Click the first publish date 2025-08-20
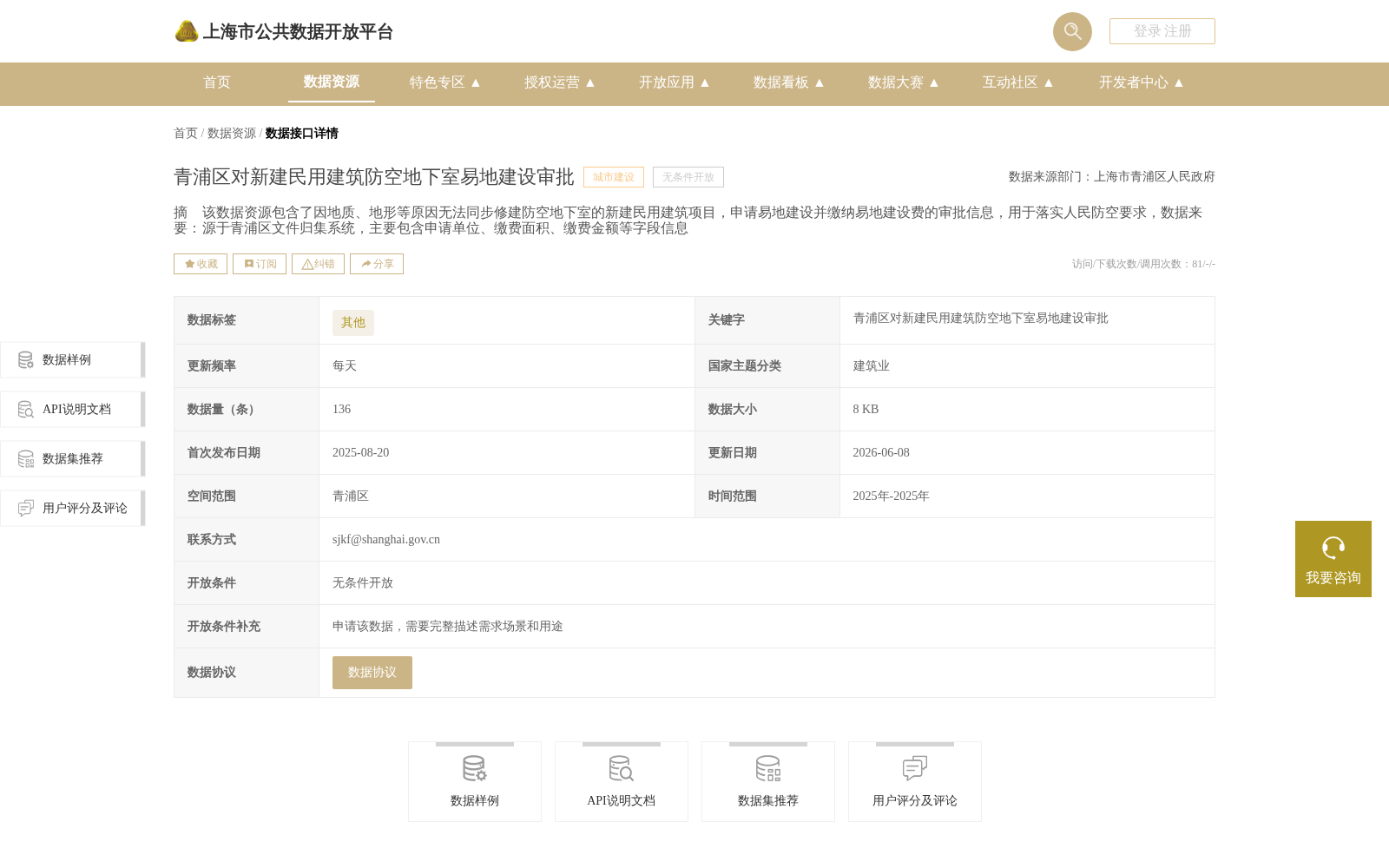The width and height of the screenshot is (1389, 868). [x=361, y=453]
